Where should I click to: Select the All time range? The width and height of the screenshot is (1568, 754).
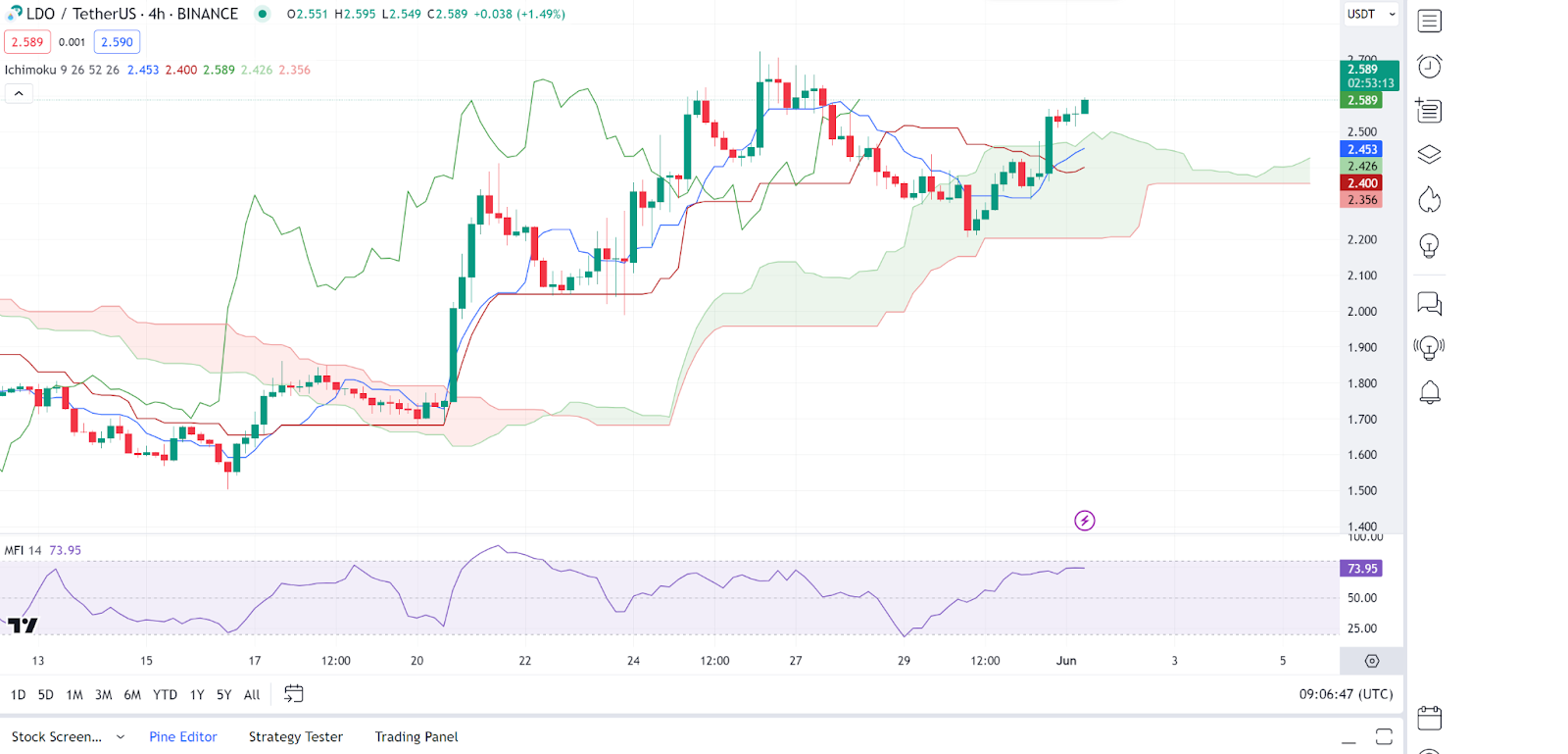click(252, 694)
